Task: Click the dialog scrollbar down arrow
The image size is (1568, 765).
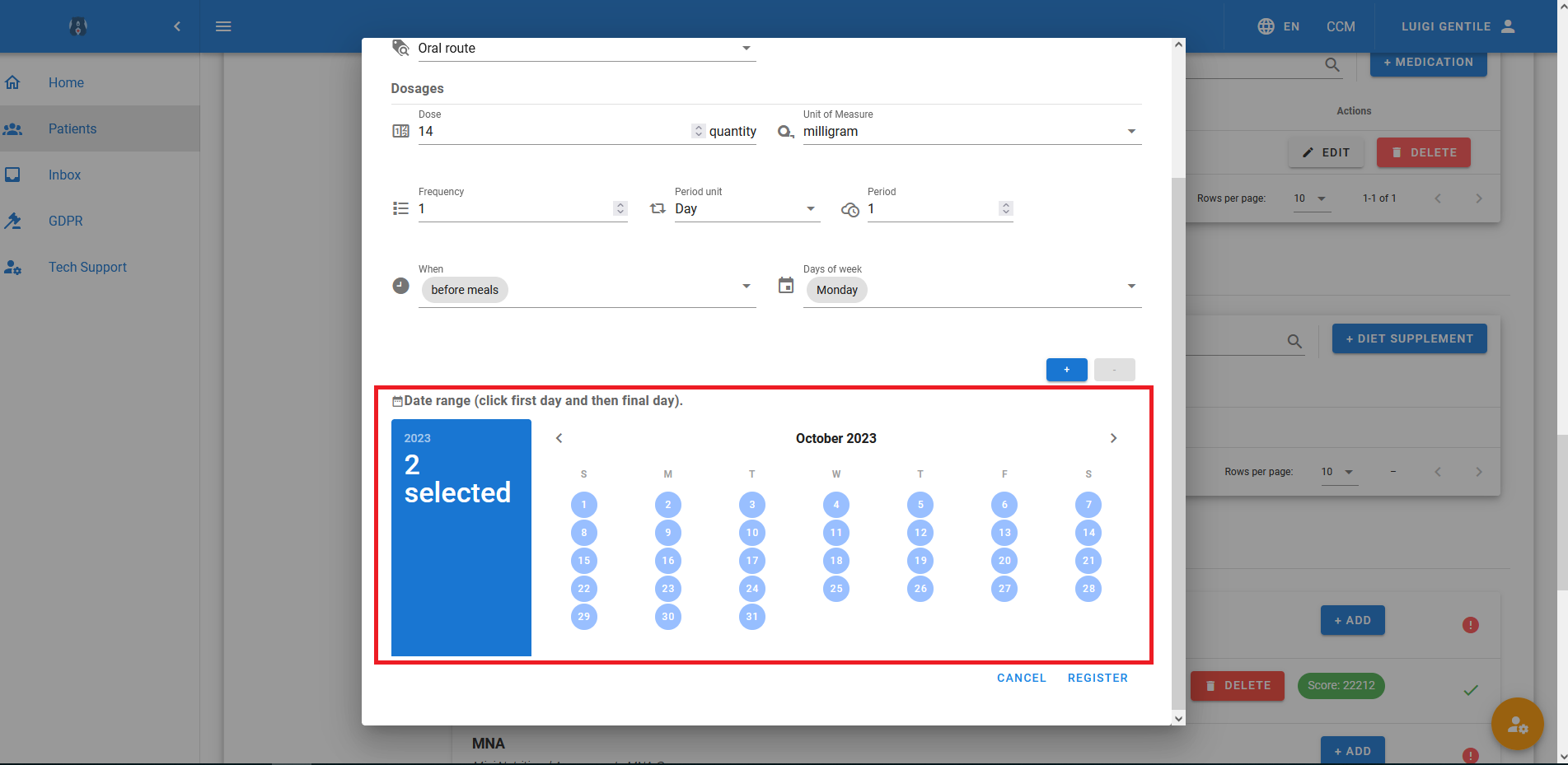Action: point(1178,719)
